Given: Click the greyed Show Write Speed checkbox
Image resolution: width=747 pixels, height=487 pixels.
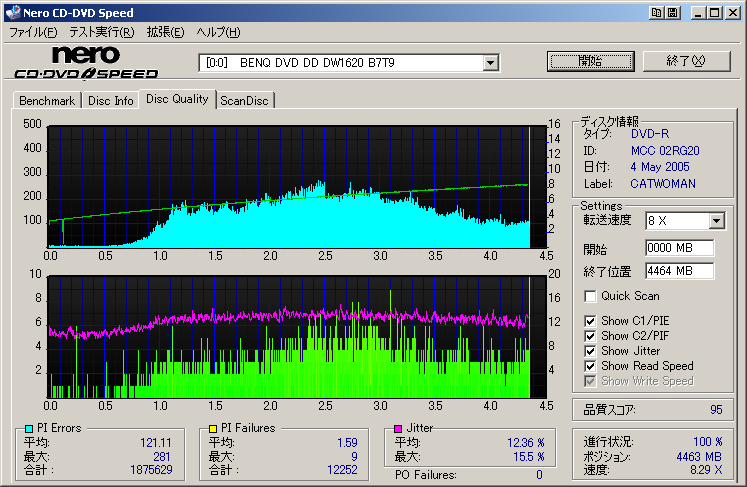Looking at the screenshot, I should click(x=590, y=381).
